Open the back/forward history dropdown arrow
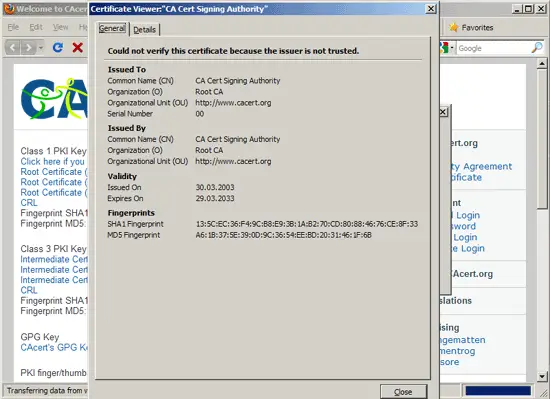Image resolution: width=550 pixels, height=399 pixels. coord(41,47)
